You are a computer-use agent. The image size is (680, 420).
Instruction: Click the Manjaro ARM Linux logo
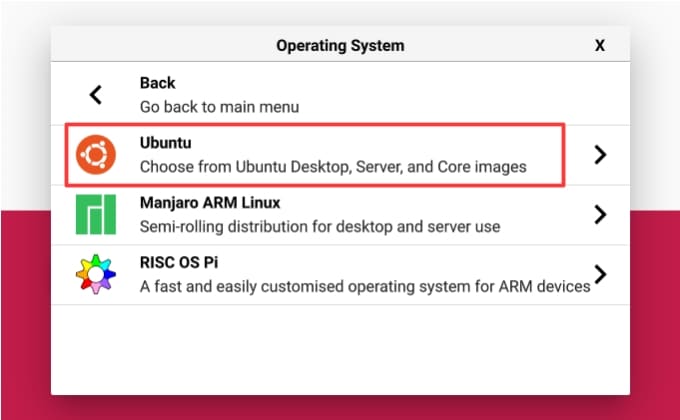pyautogui.click(x=96, y=214)
